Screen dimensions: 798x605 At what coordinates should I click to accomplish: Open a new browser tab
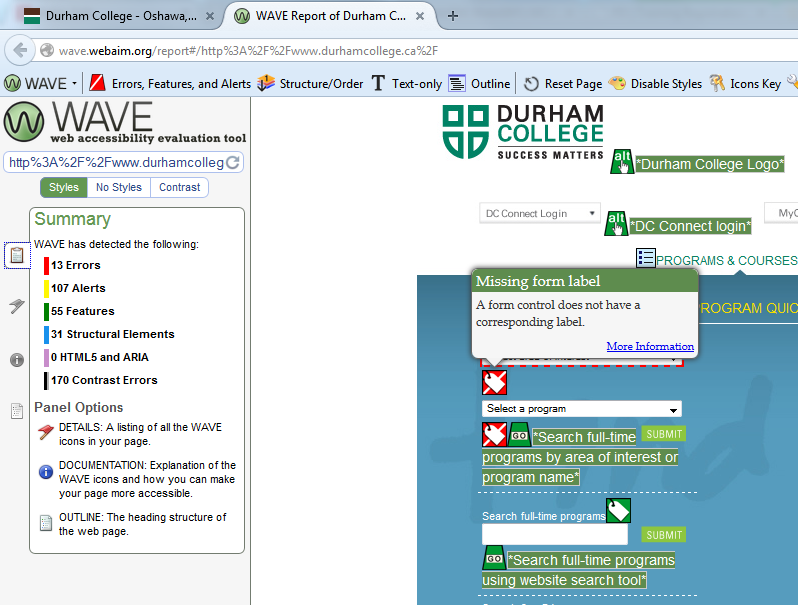[x=452, y=16]
